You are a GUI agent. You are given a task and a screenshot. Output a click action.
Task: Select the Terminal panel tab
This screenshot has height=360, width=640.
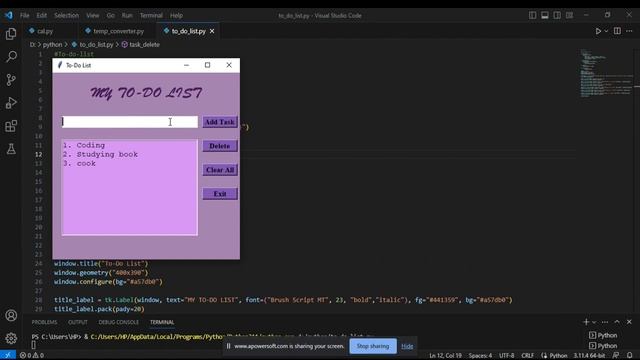[x=162, y=322]
